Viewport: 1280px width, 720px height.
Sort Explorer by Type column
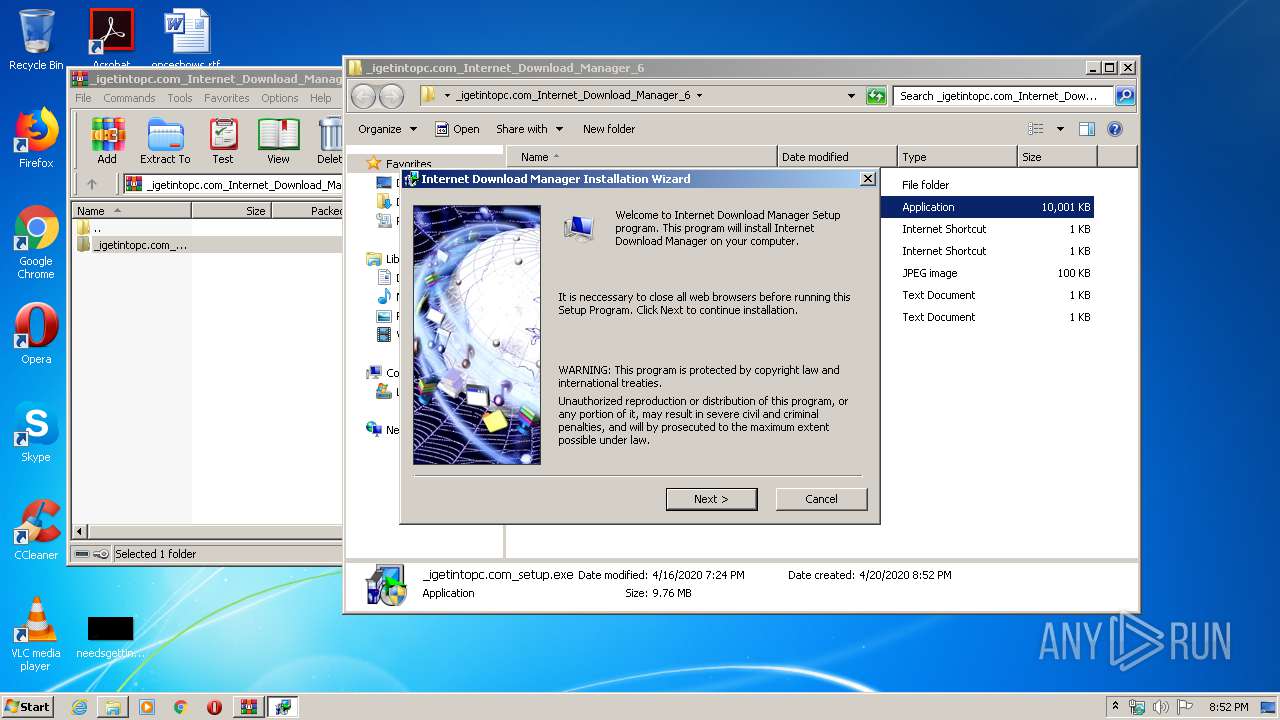956,157
